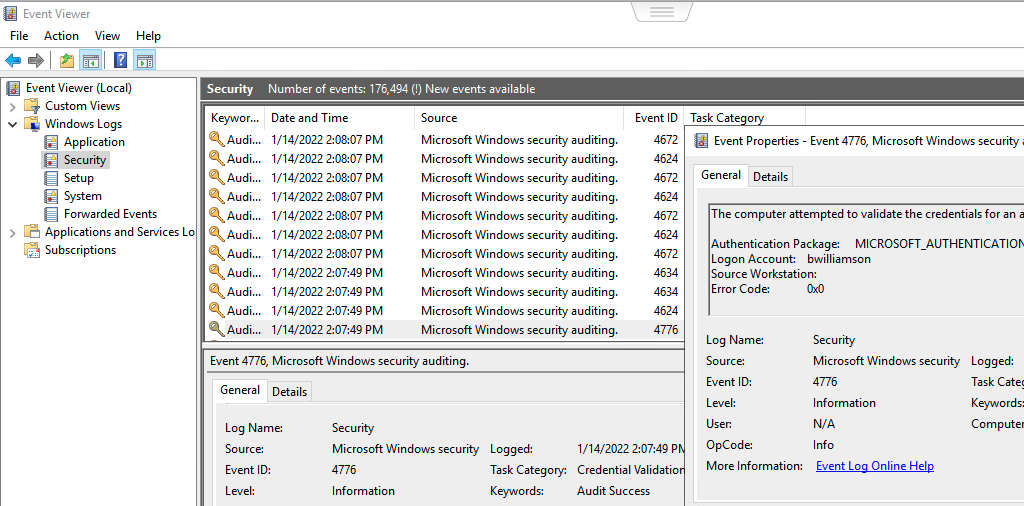Viewport: 1024px width, 506px height.
Task: Sort by the Source column header
Action: click(x=519, y=118)
